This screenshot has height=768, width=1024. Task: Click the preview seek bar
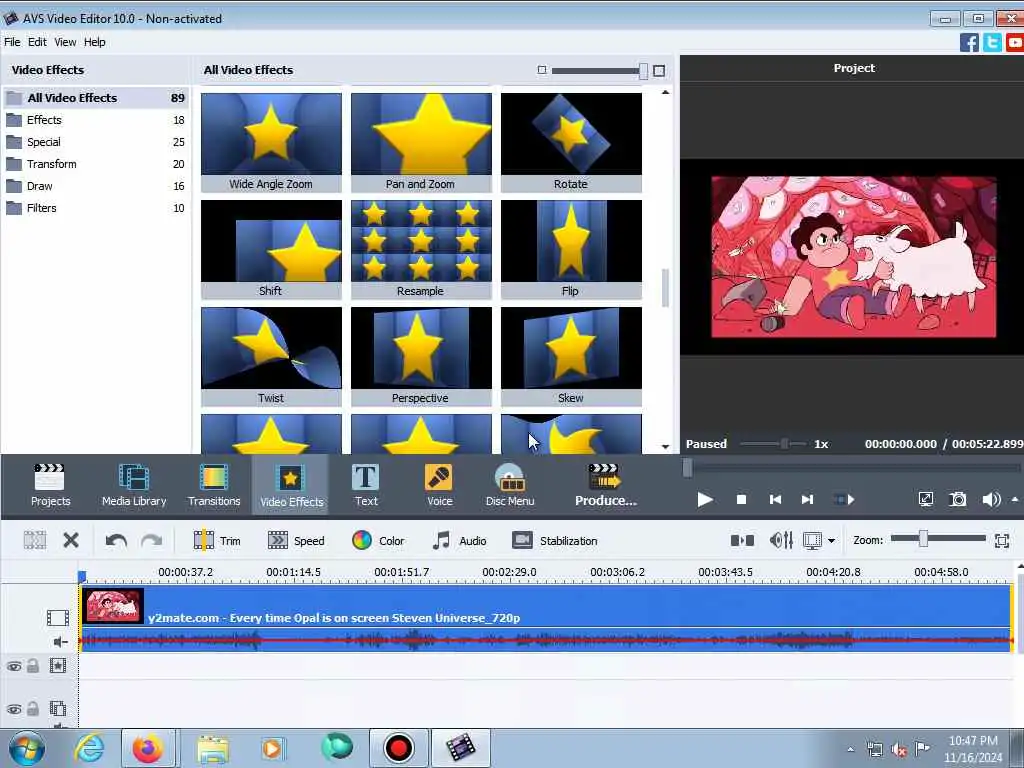[x=852, y=468]
